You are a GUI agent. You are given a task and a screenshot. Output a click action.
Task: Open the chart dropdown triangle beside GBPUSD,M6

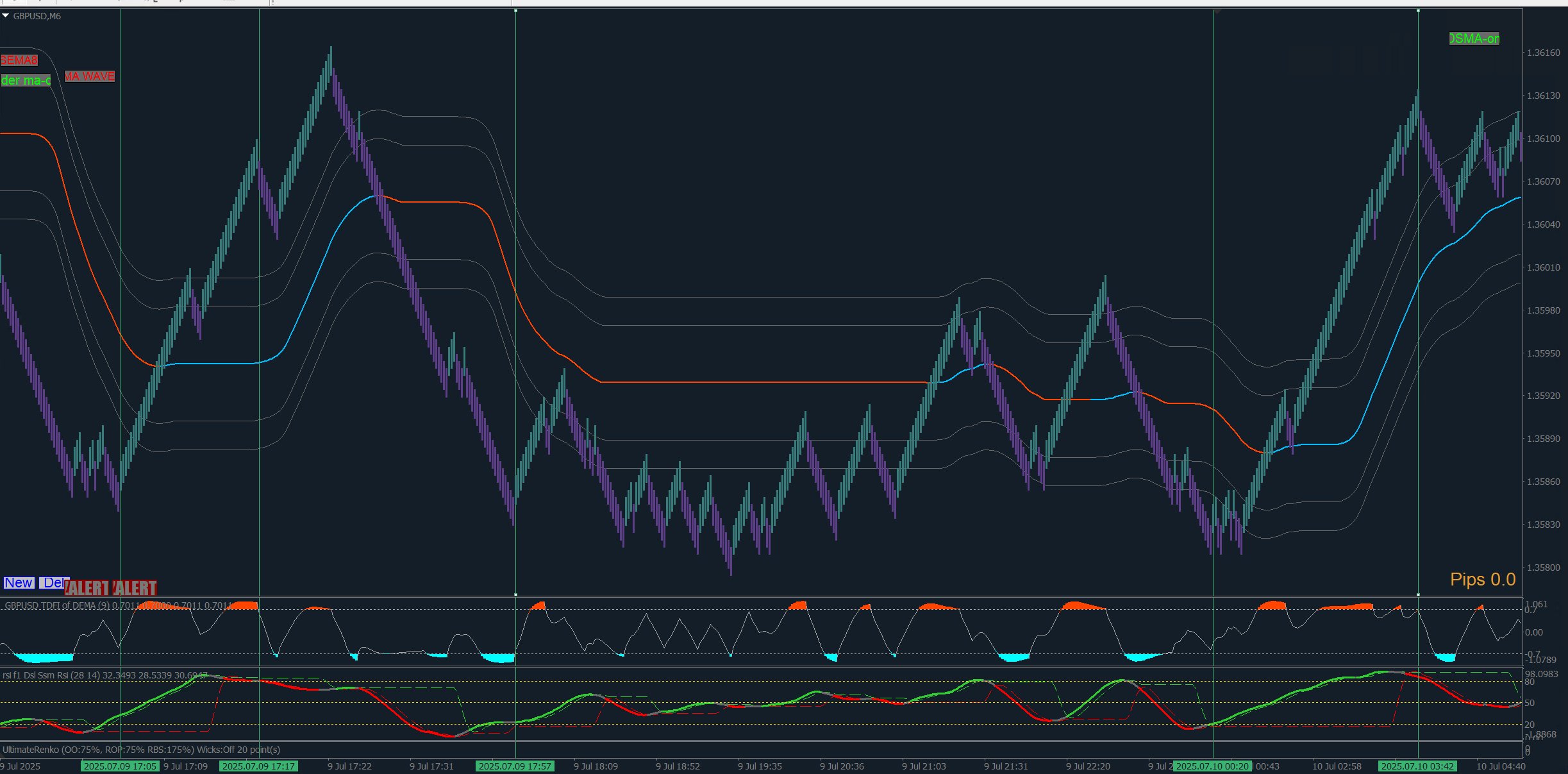point(5,15)
